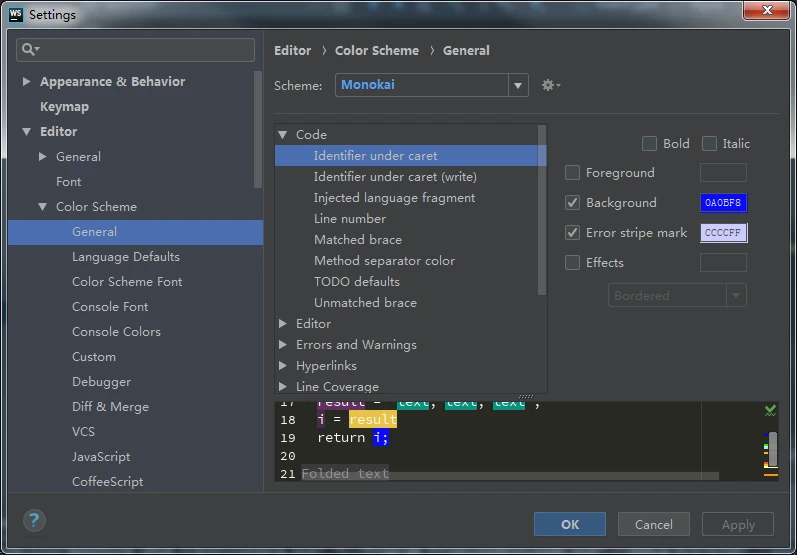Image resolution: width=797 pixels, height=555 pixels.
Task: Select Console Colors in sidebar
Action: coord(116,332)
